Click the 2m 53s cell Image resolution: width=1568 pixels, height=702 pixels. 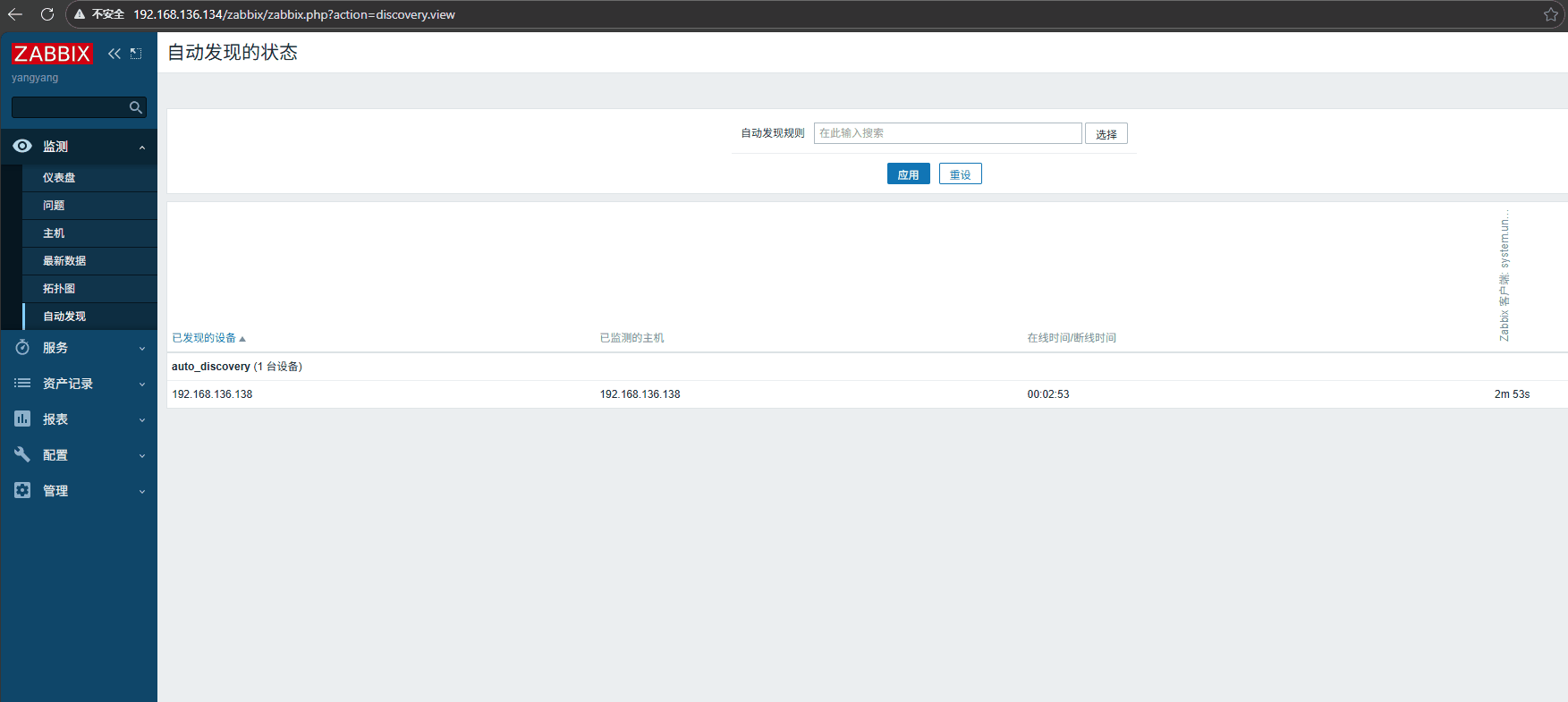[1512, 394]
